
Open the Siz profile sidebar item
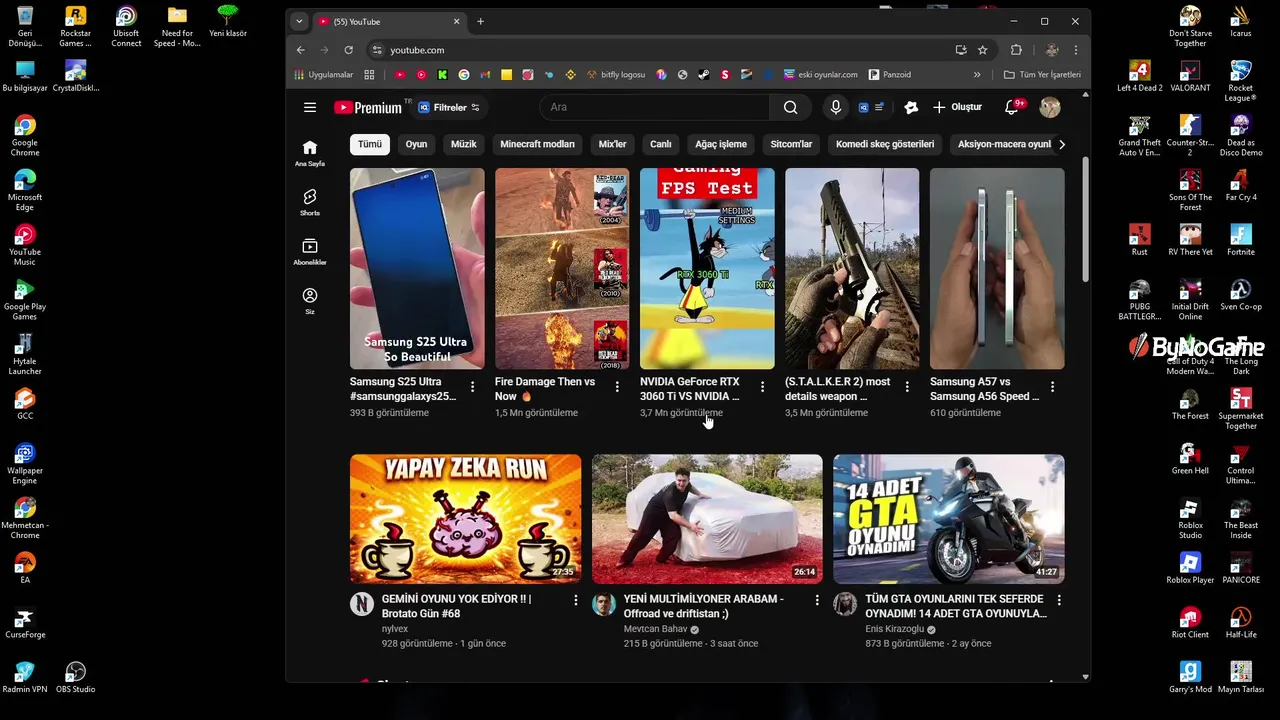click(x=310, y=300)
